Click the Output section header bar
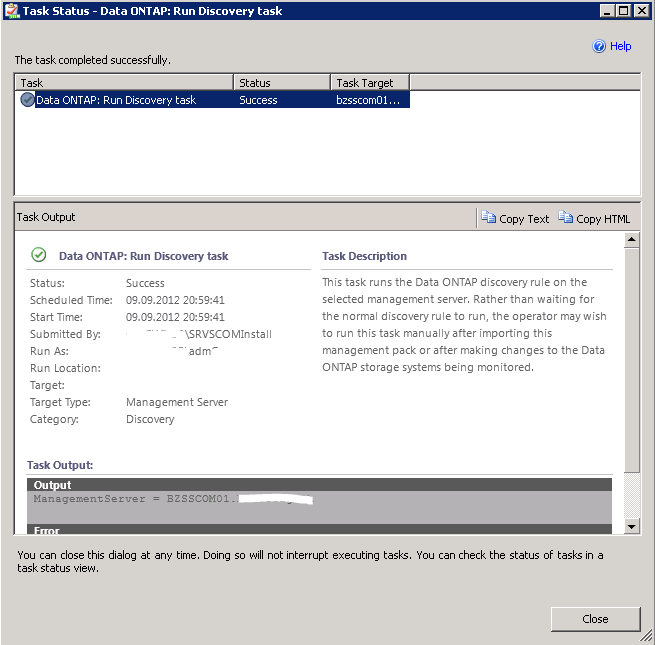This screenshot has width=655, height=645. 319,485
